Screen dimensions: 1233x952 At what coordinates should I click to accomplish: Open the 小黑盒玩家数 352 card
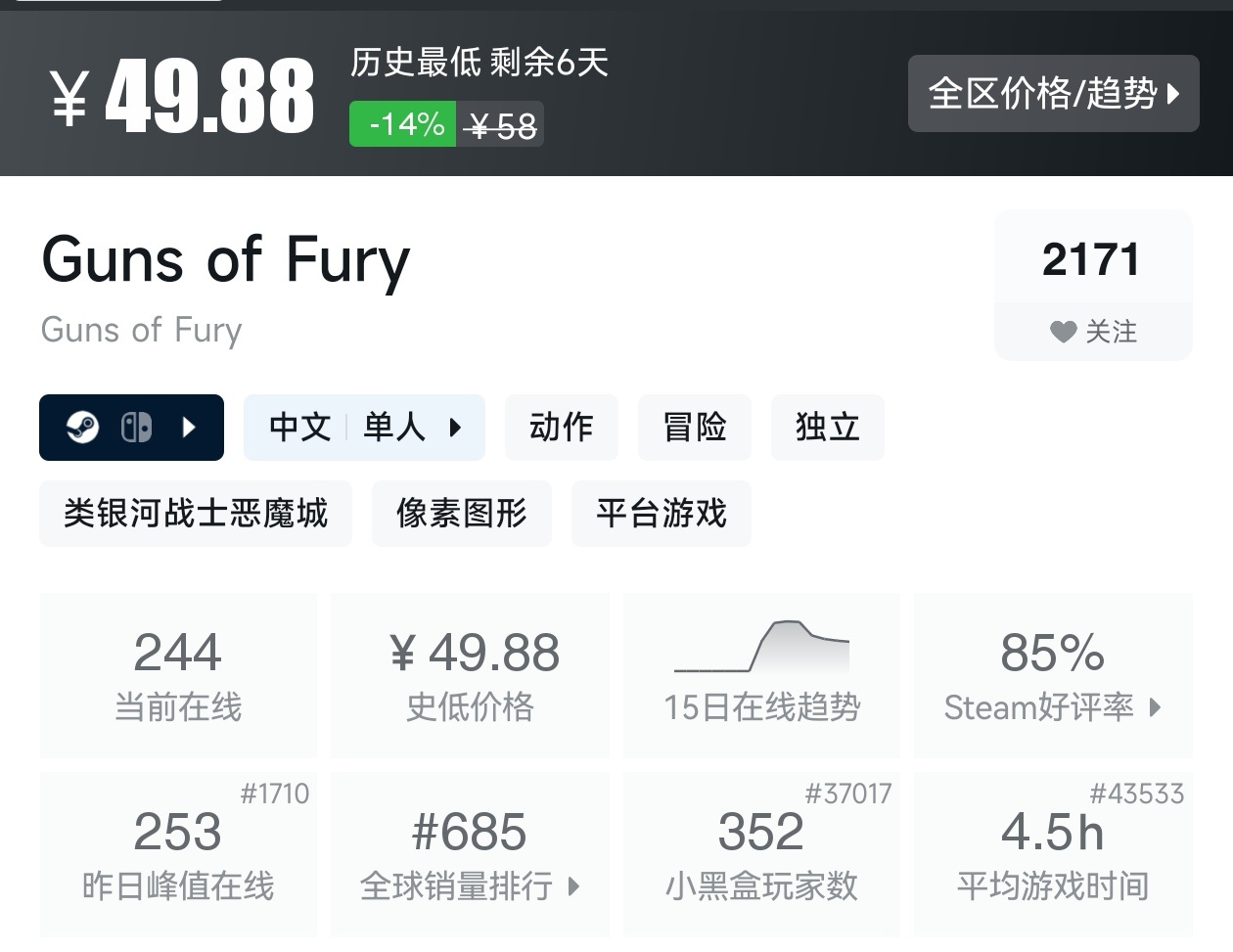[x=761, y=854]
